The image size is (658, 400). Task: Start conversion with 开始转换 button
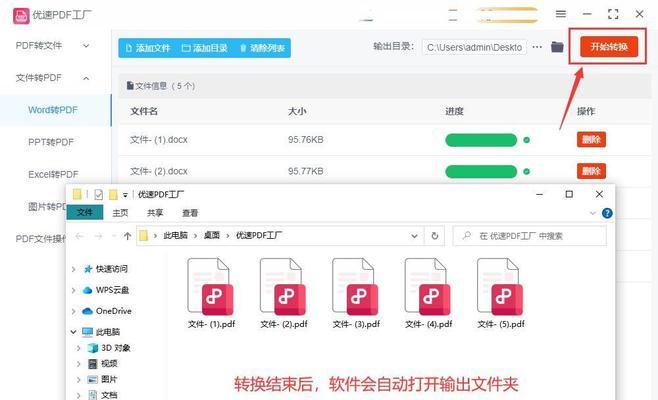(609, 47)
